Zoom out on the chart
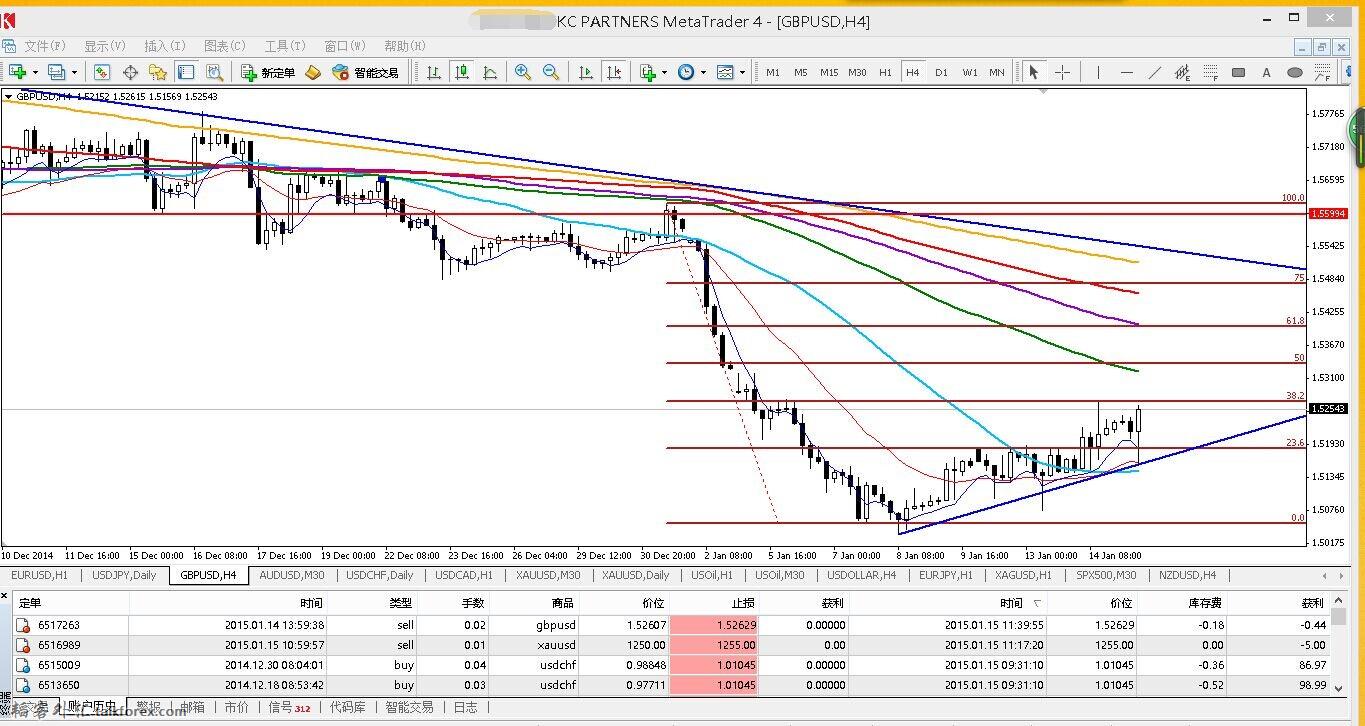The image size is (1365, 726). click(x=550, y=72)
